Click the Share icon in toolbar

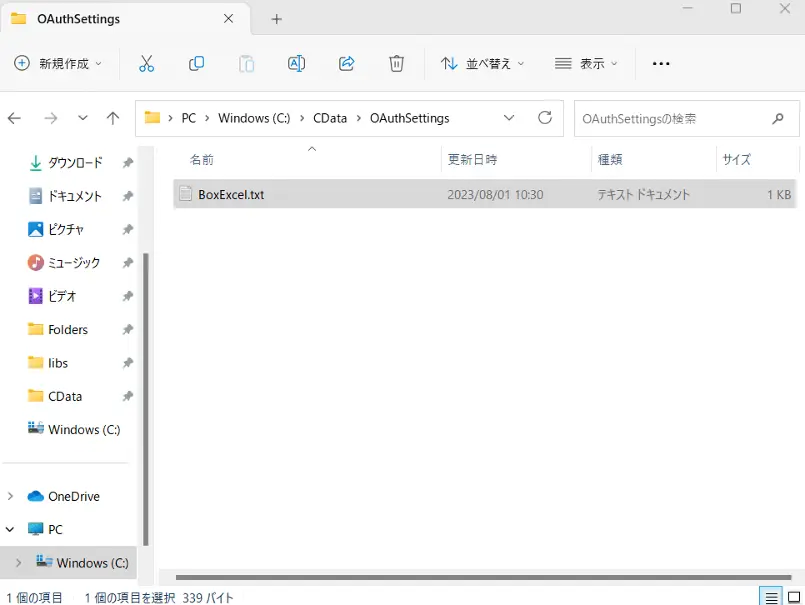347,64
